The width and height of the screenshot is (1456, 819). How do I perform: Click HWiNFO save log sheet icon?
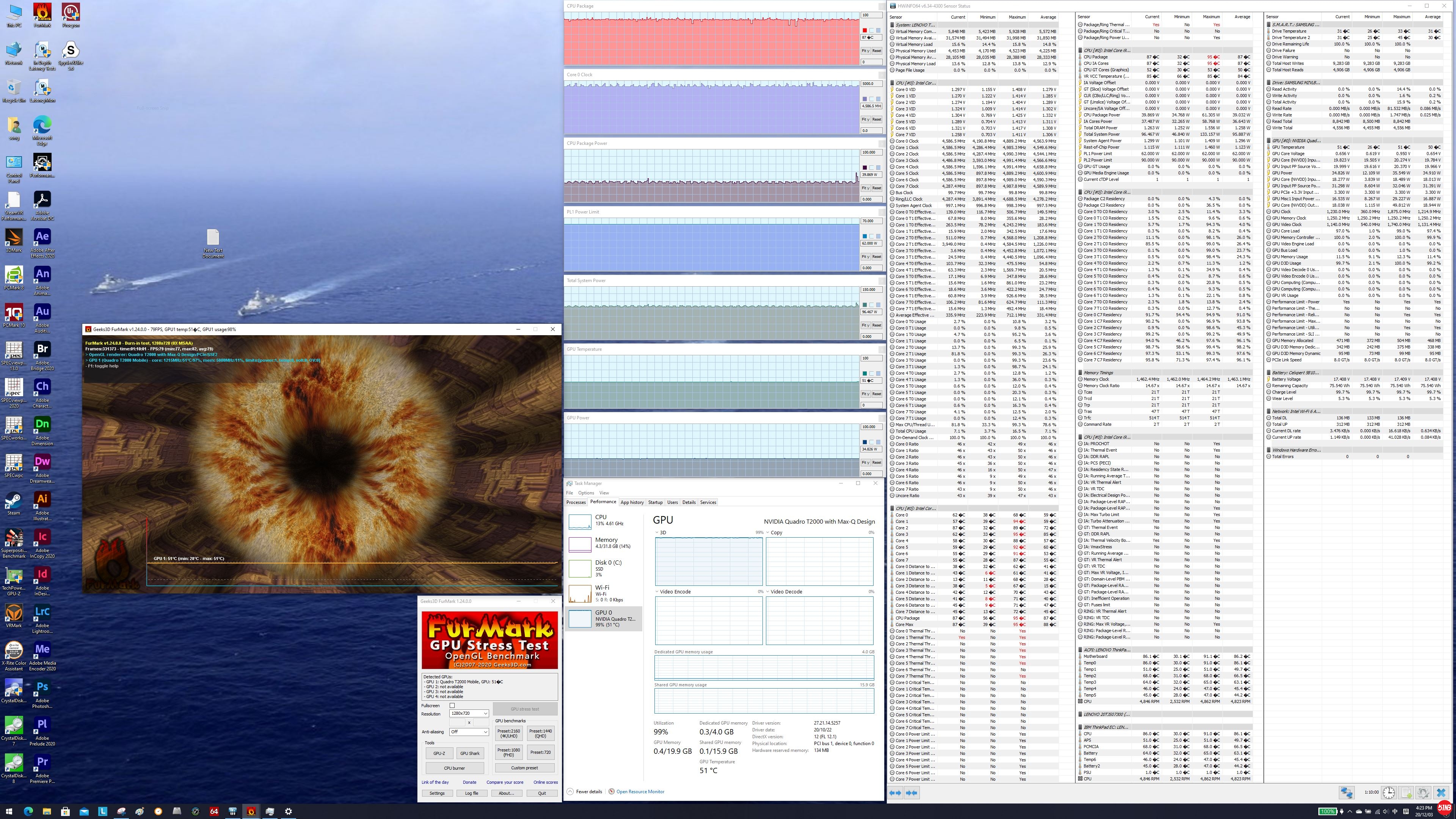click(x=1406, y=793)
